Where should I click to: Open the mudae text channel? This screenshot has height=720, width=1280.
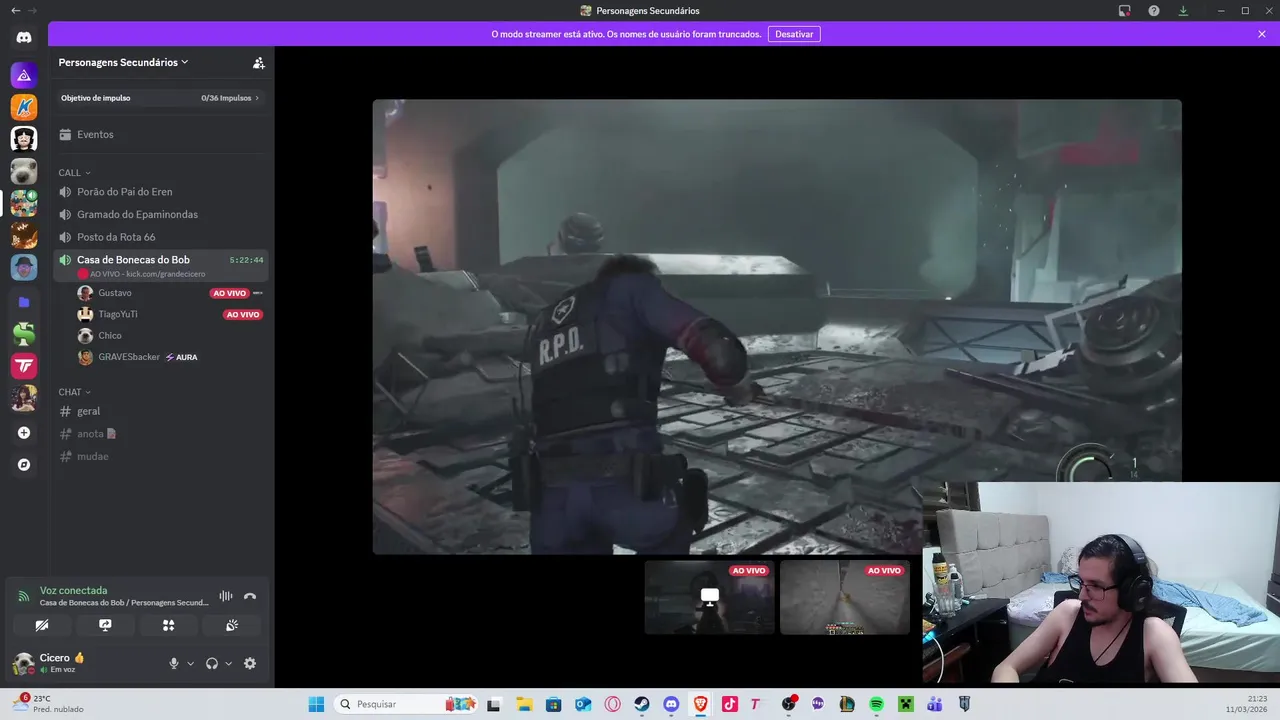pyautogui.click(x=161, y=456)
